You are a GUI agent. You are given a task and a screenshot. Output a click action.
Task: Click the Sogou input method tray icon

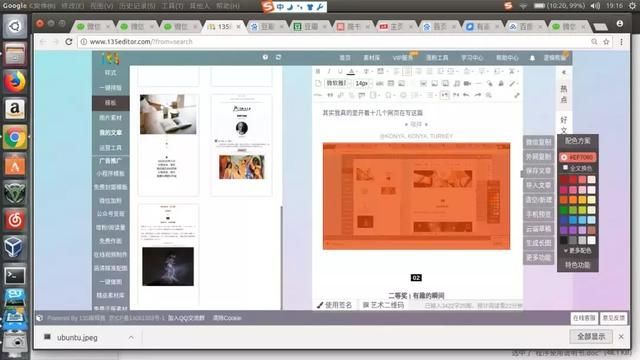click(x=508, y=6)
